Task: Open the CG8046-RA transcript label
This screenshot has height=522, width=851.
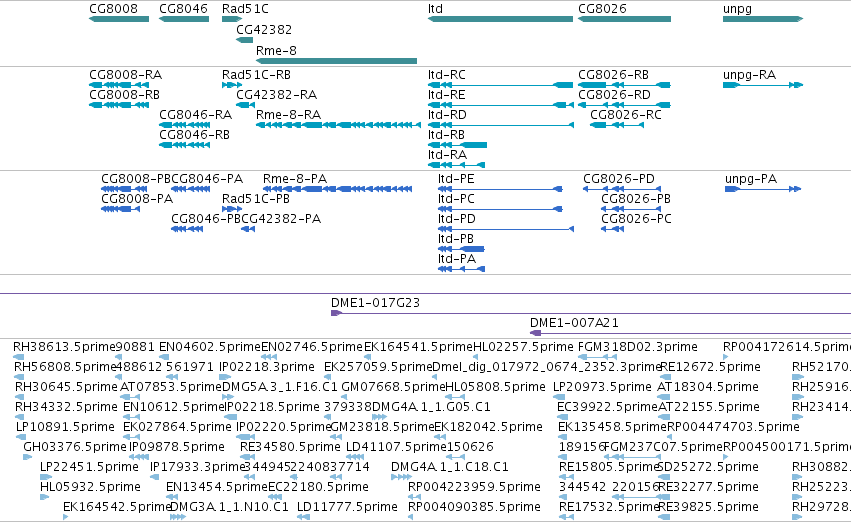Action: tap(195, 114)
